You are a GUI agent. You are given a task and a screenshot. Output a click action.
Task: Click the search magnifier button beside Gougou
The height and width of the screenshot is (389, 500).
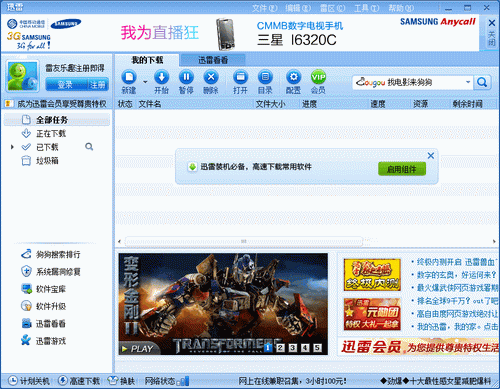482,82
